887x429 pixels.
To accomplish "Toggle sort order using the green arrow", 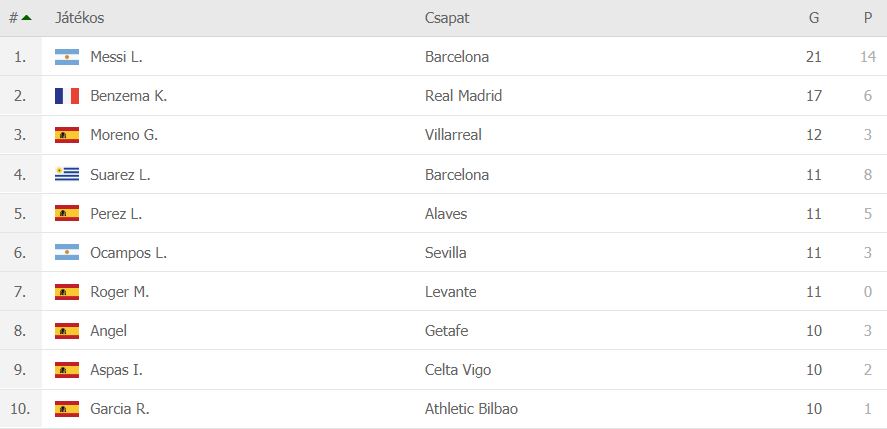I will 27,18.
